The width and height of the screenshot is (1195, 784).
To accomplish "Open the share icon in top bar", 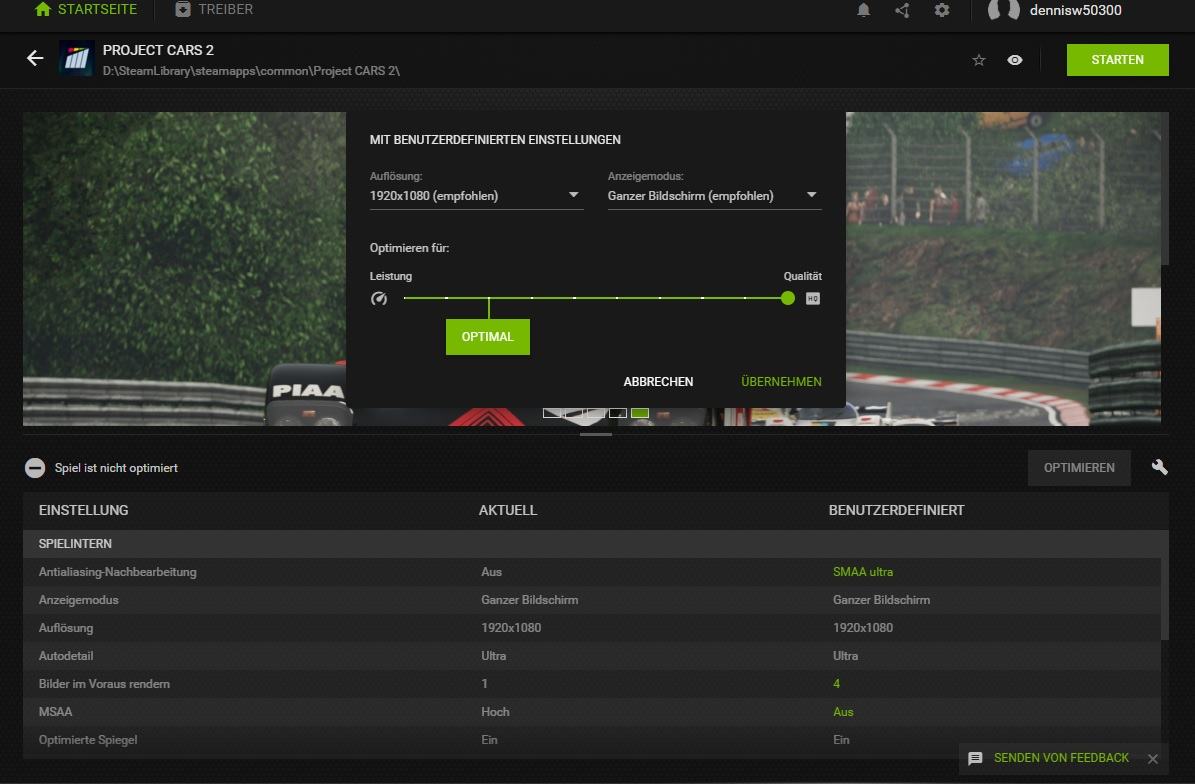I will click(x=902, y=10).
